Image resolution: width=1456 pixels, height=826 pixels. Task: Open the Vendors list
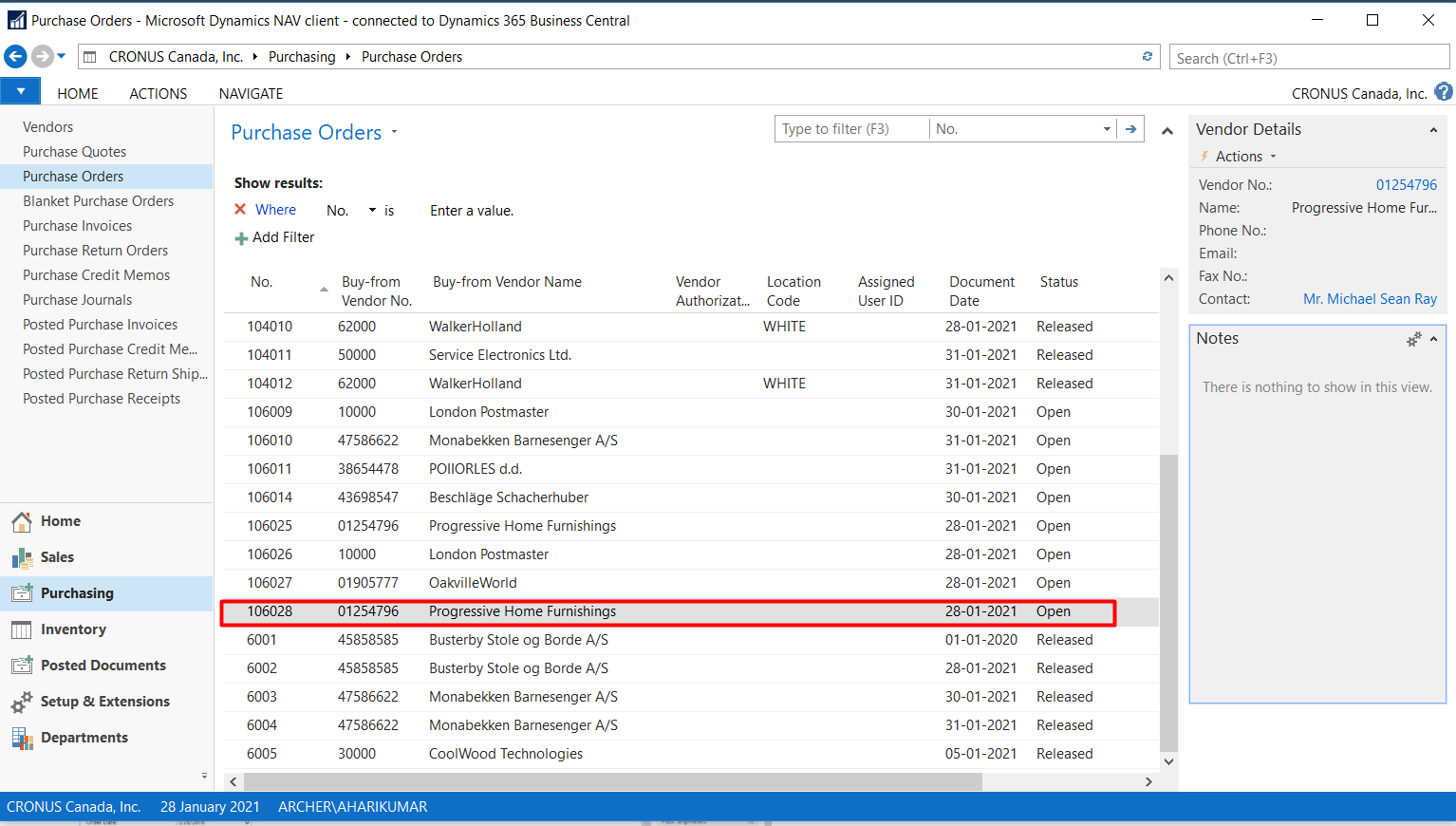pyautogui.click(x=48, y=127)
